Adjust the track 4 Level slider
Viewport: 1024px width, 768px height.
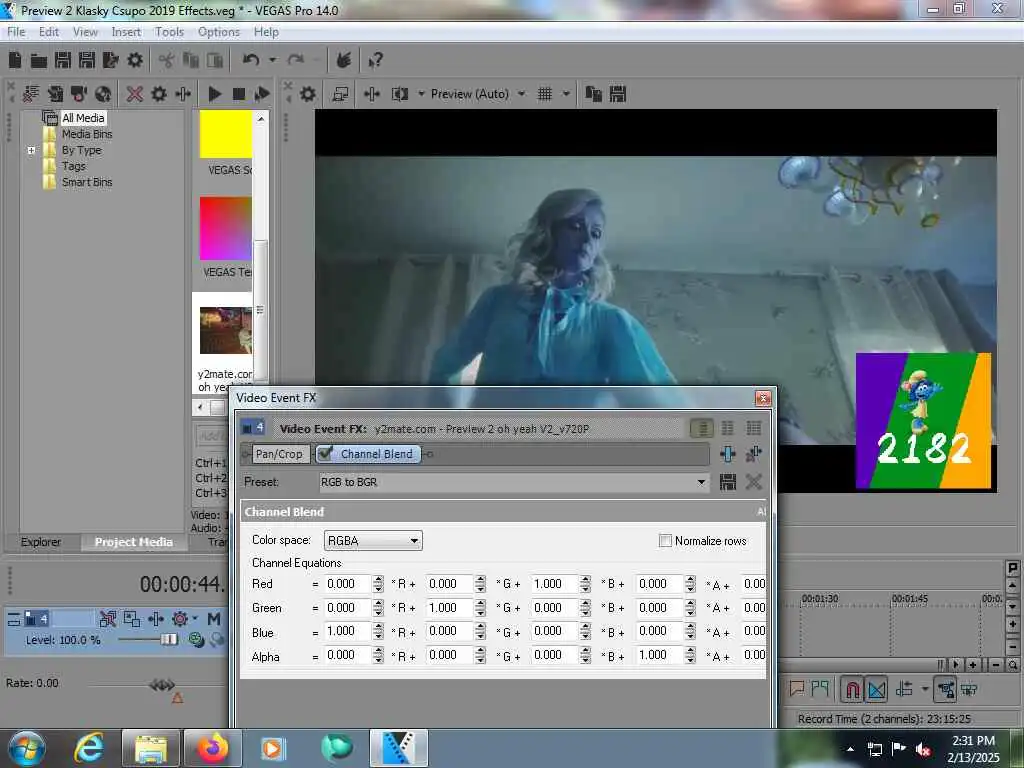pos(168,639)
